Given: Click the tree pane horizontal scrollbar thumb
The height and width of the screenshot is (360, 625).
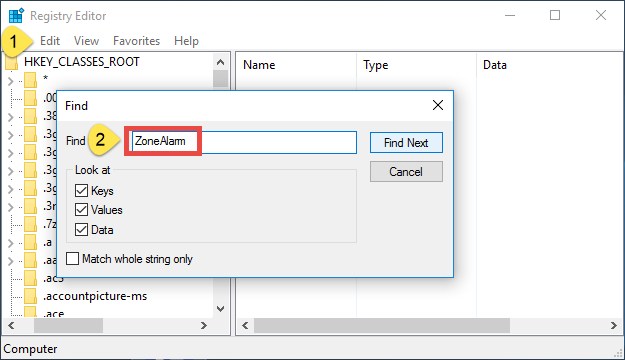Looking at the screenshot, I should [x=69, y=326].
